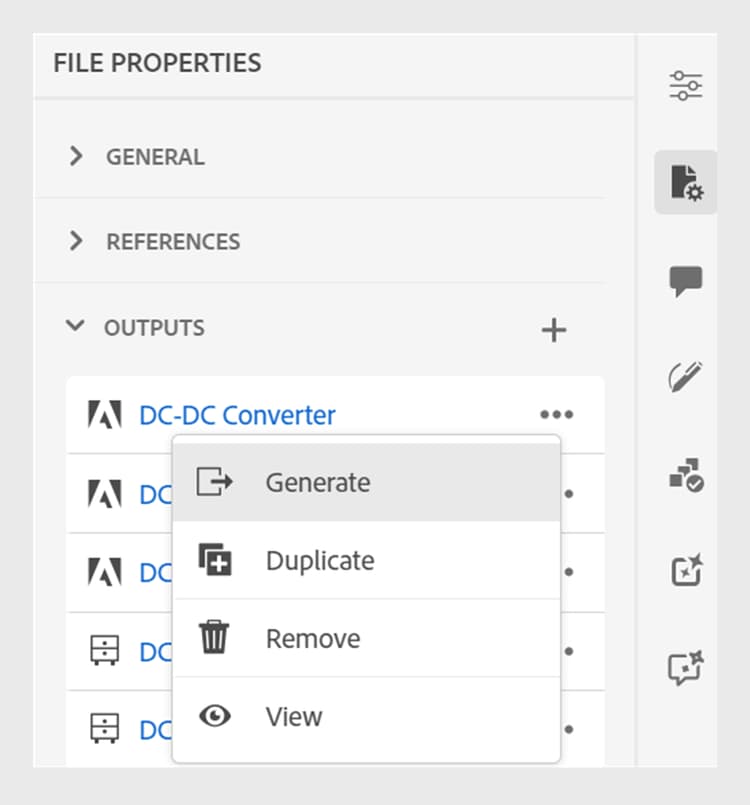This screenshot has width=750, height=805.
Task: Select the File Properties page-gear icon
Action: tap(686, 182)
